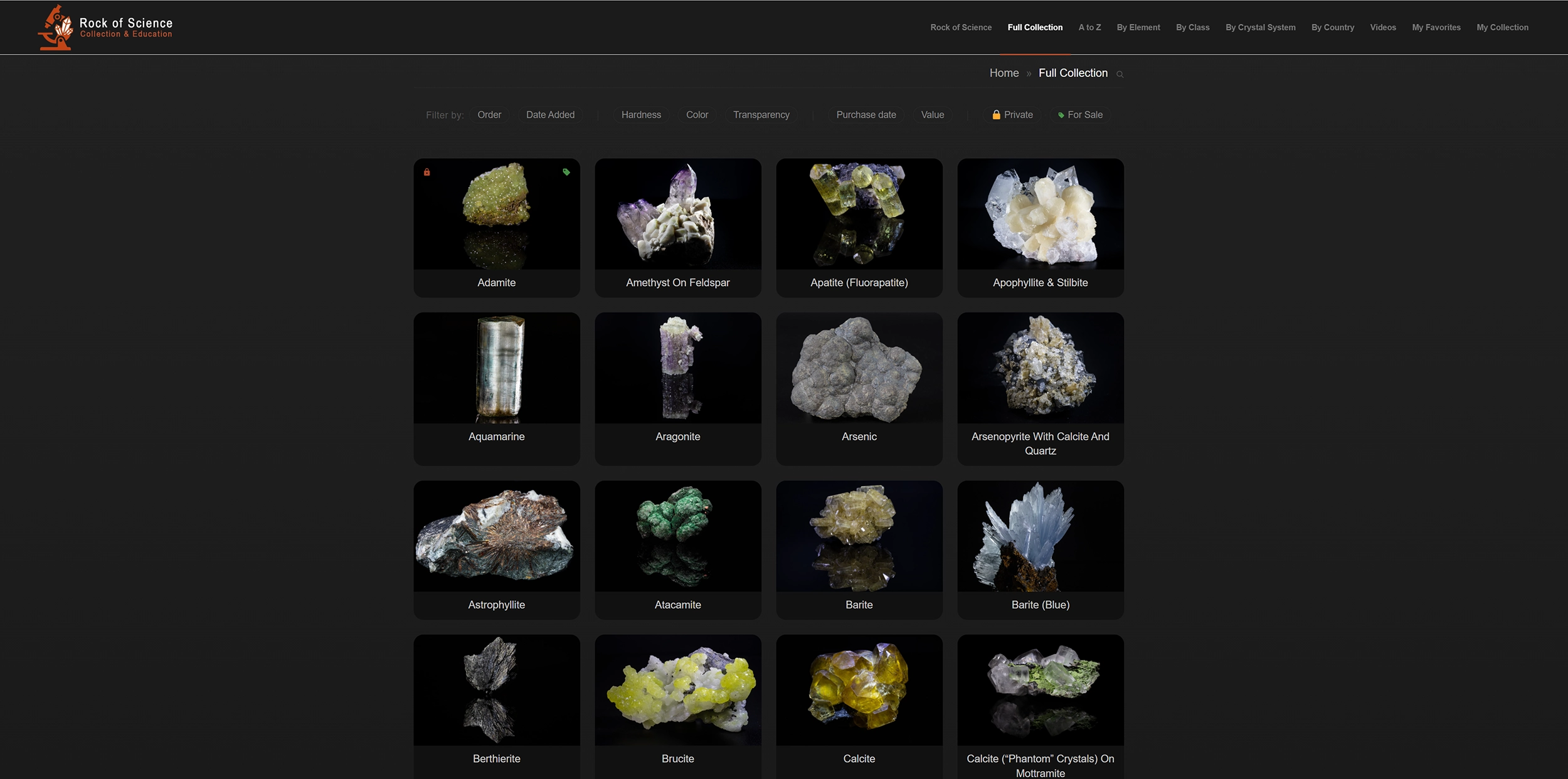Filter minerals by Transparency
The width and height of the screenshot is (1568, 779).
click(761, 115)
